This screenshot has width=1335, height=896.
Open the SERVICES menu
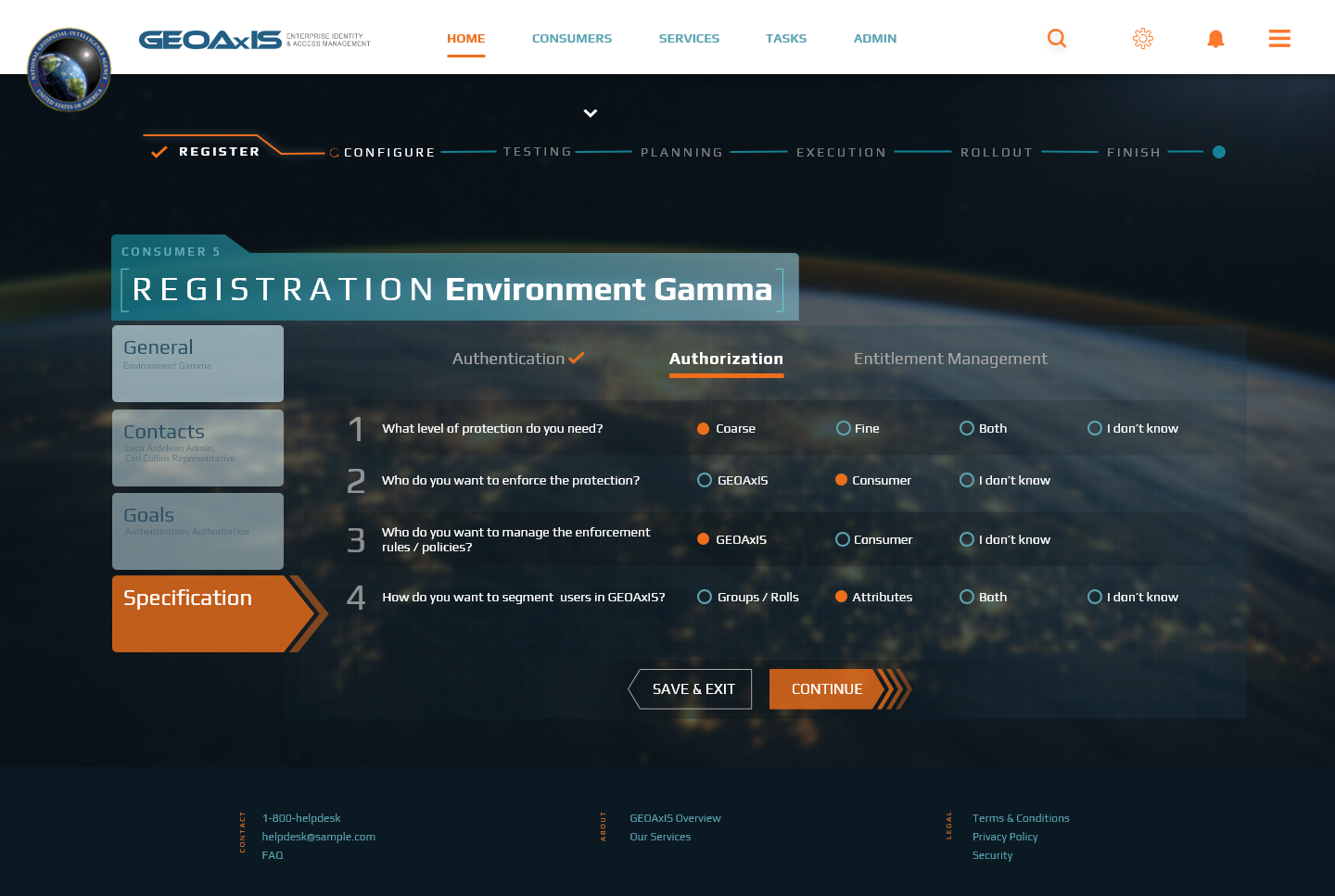pyautogui.click(x=689, y=38)
